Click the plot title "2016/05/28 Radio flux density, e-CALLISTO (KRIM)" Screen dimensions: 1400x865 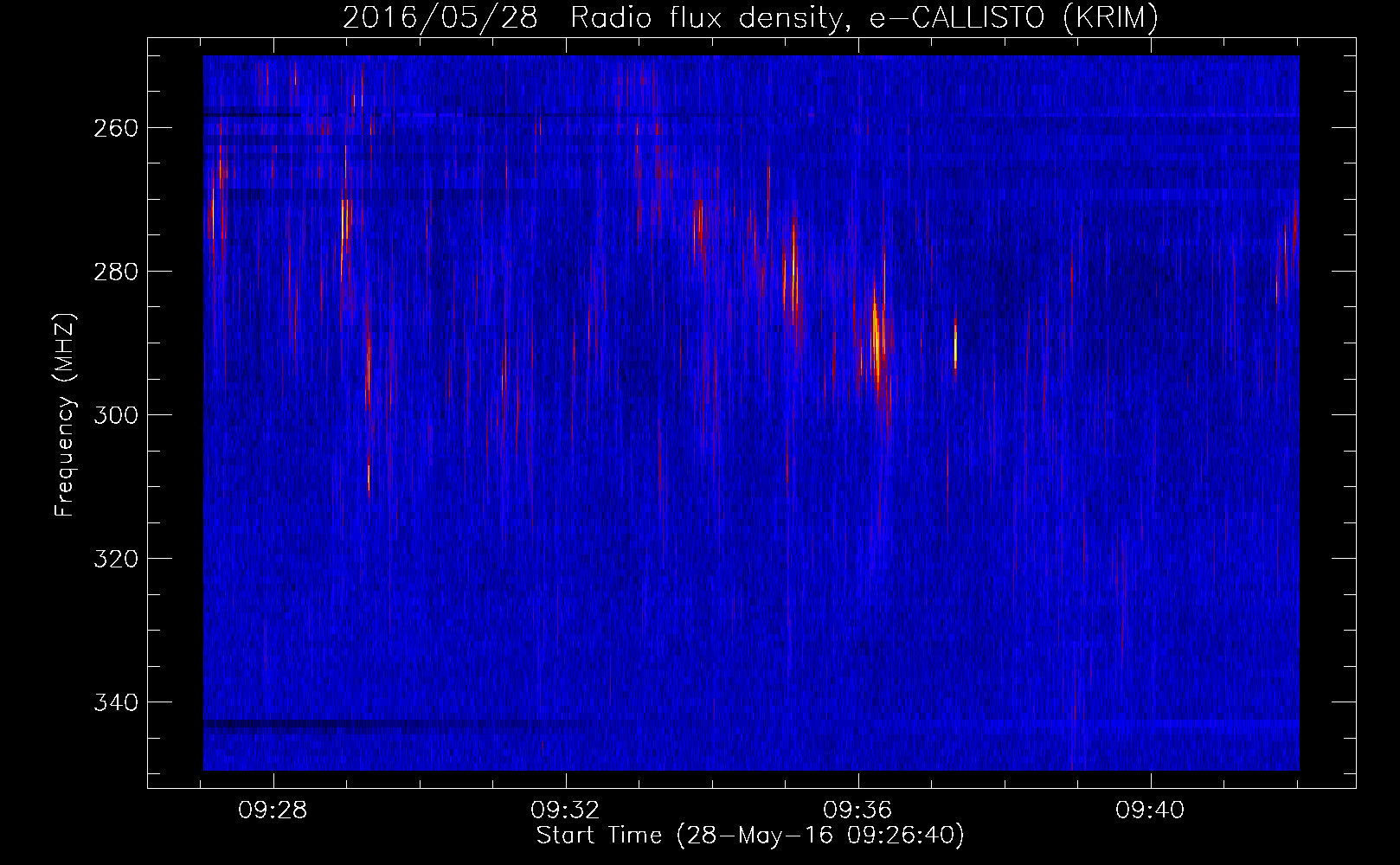click(750, 17)
